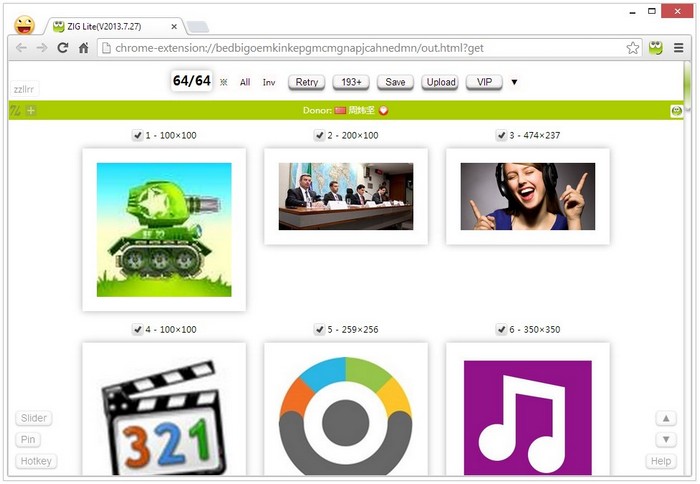Click the 5 - 259×256 label
The image size is (700, 484).
353,330
